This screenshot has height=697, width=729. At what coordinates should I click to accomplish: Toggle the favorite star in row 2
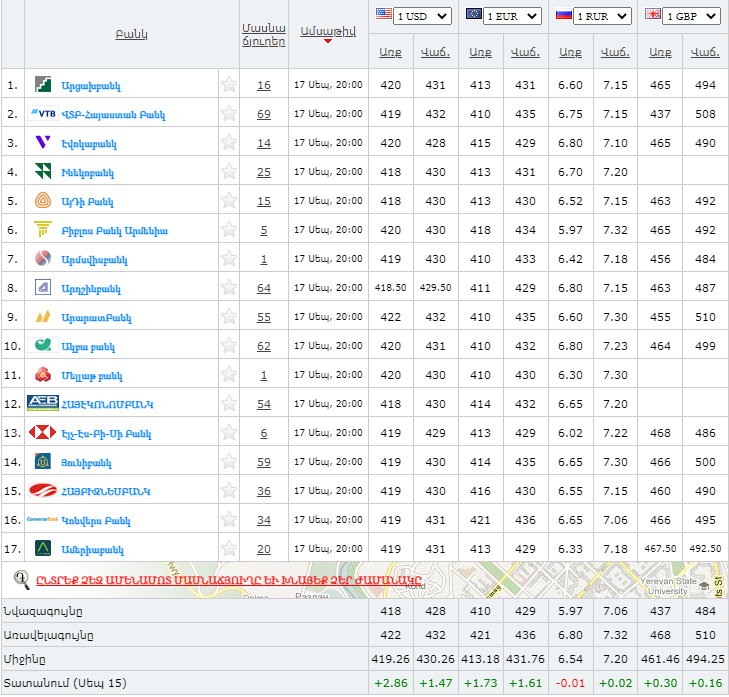[x=229, y=113]
